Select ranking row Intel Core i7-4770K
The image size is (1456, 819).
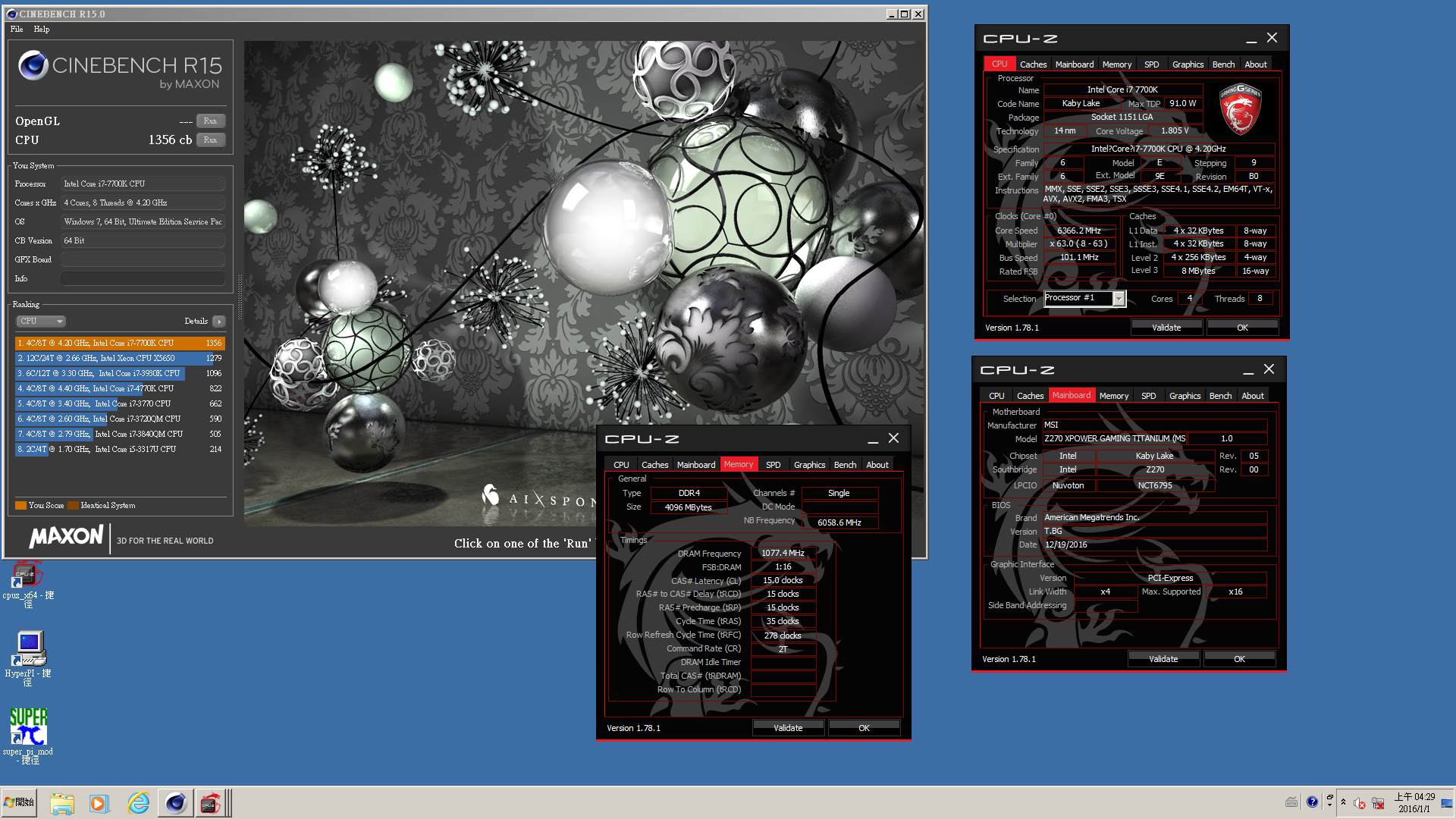click(120, 388)
